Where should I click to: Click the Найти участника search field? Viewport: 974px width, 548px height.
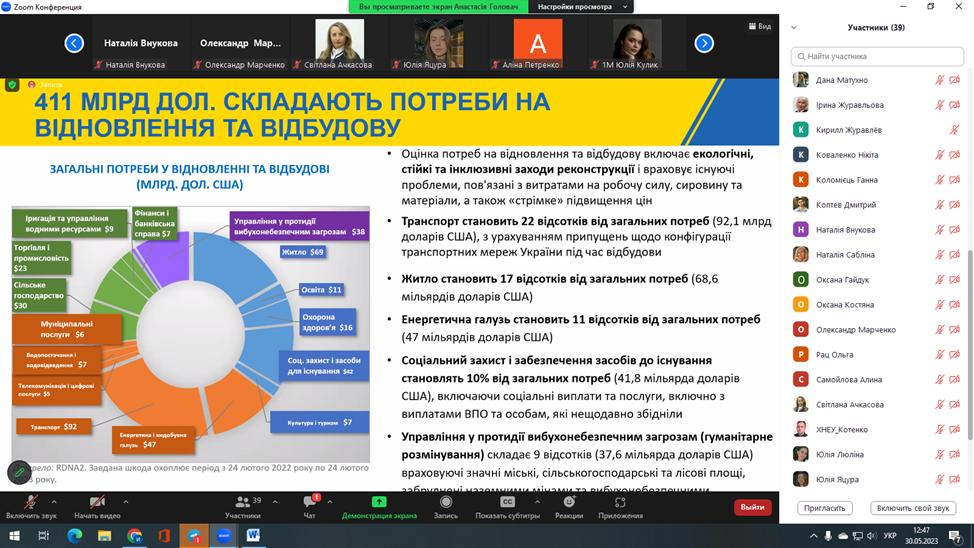877,56
